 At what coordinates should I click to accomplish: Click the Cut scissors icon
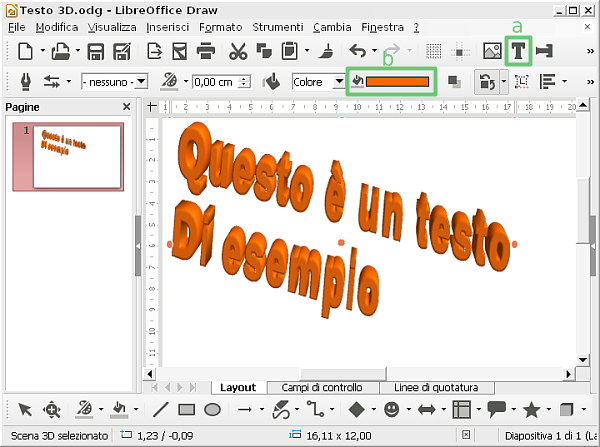point(237,51)
